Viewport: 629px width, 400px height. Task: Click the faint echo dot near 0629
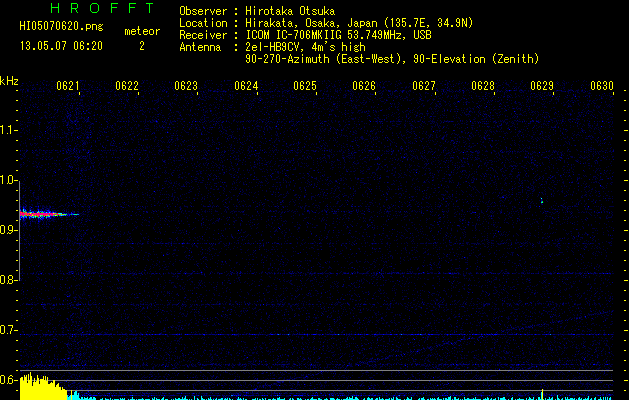pos(542,200)
